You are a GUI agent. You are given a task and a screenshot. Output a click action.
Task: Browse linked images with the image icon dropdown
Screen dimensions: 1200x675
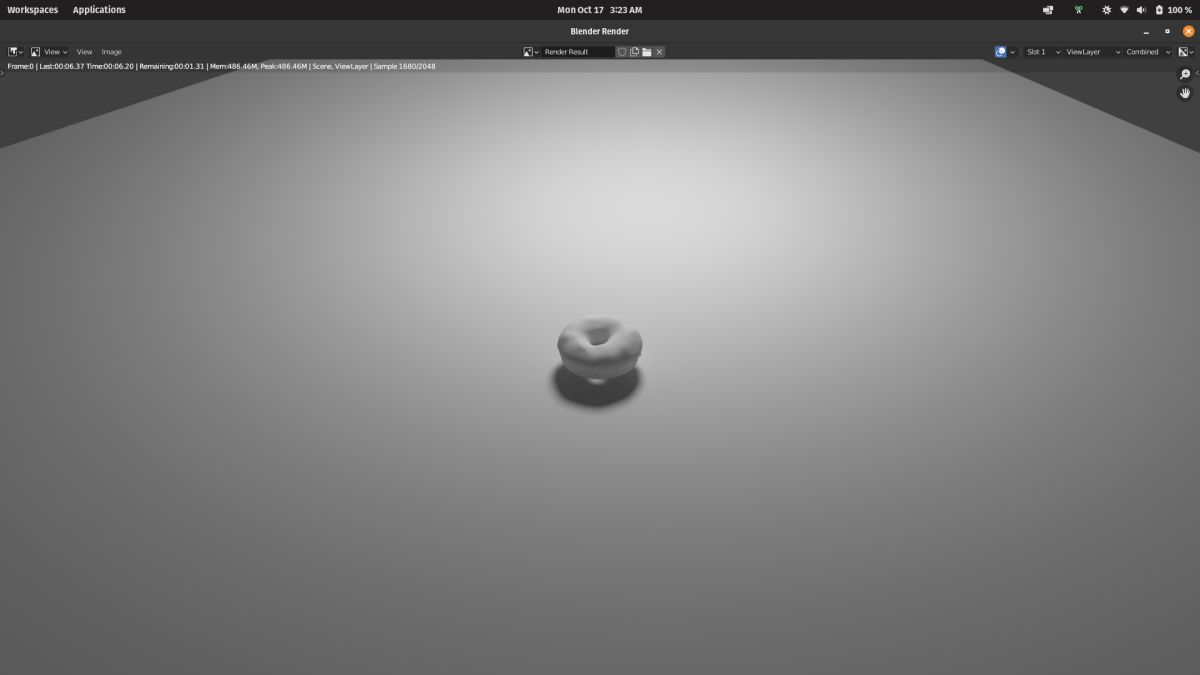531,52
